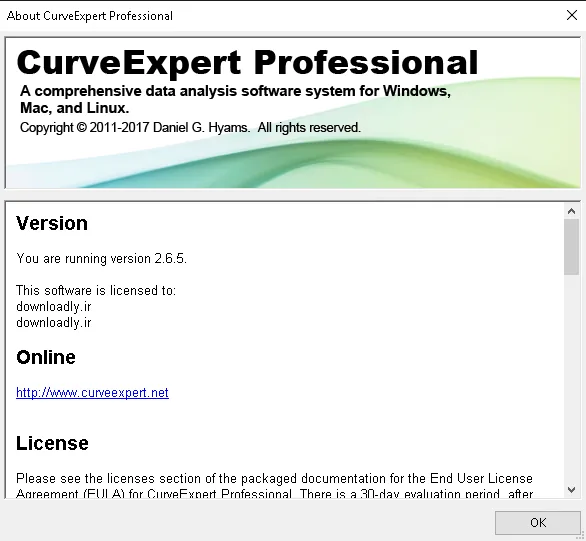Select the Version heading
The width and height of the screenshot is (586, 541).
pos(52,223)
